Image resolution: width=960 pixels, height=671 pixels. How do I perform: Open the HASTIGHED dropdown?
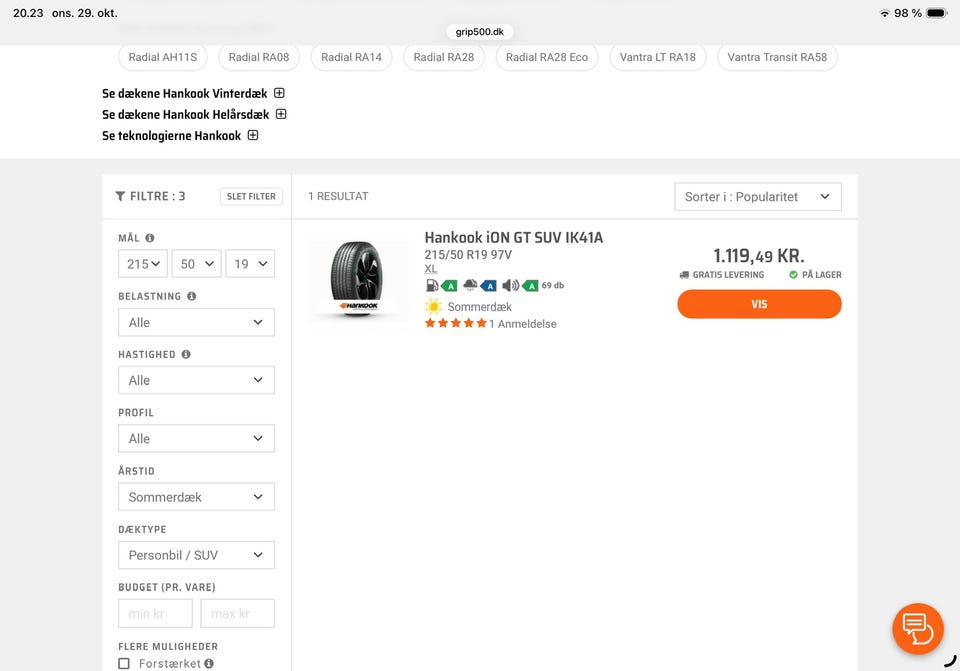[x=197, y=380]
